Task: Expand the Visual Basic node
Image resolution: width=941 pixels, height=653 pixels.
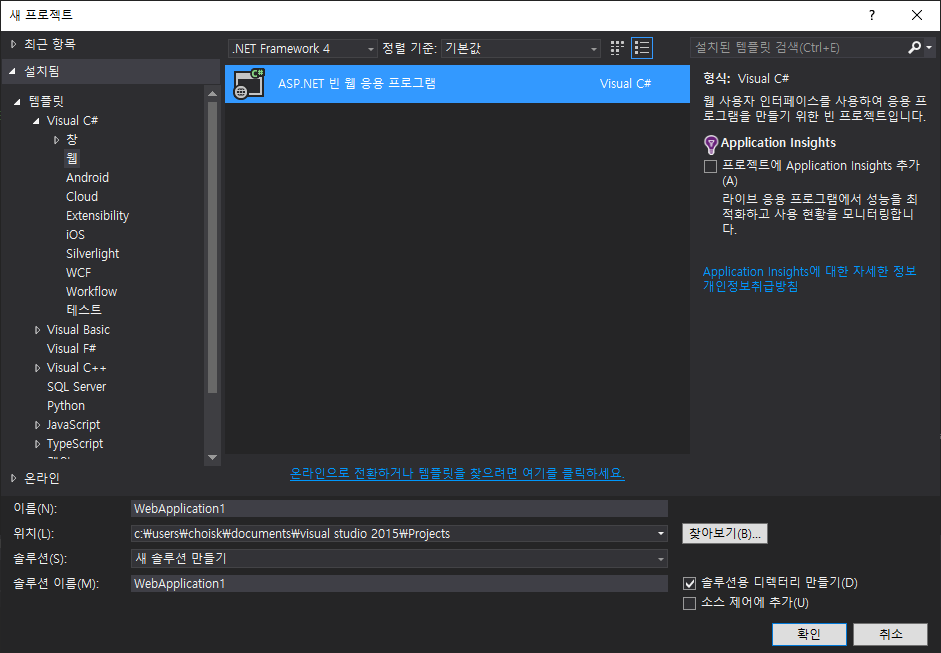Action: point(37,330)
